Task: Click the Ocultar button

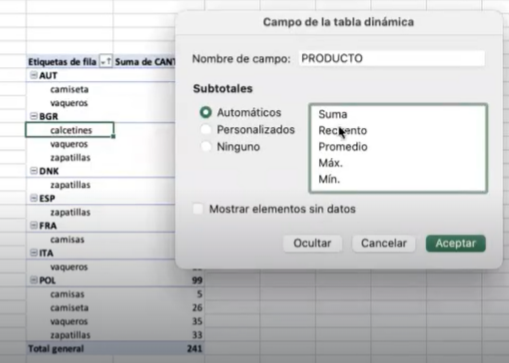Action: point(312,243)
